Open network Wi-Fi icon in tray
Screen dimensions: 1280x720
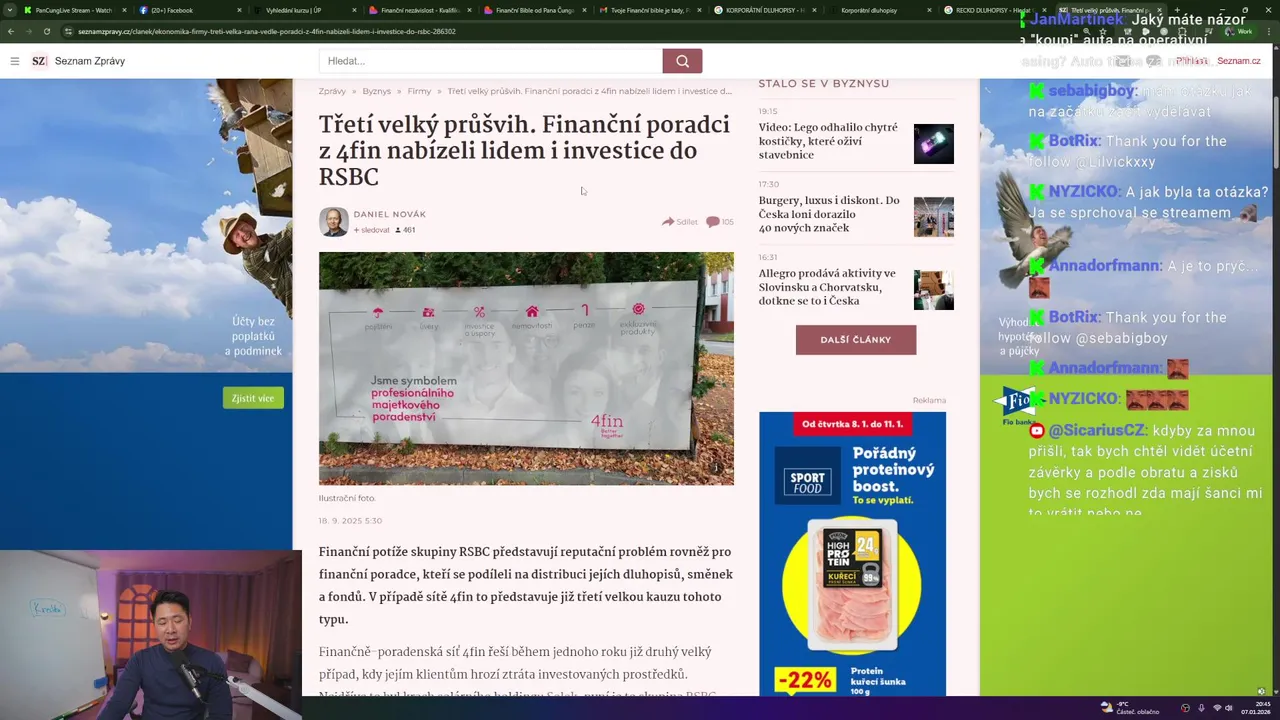point(1217,707)
